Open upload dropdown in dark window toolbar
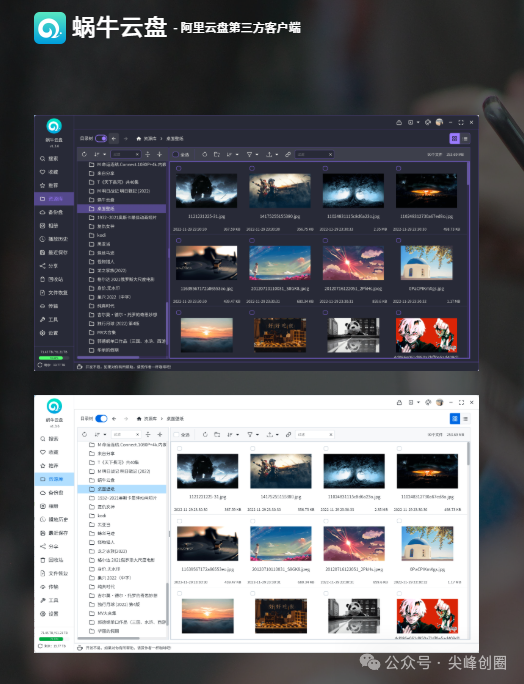This screenshot has width=524, height=684. [x=272, y=154]
